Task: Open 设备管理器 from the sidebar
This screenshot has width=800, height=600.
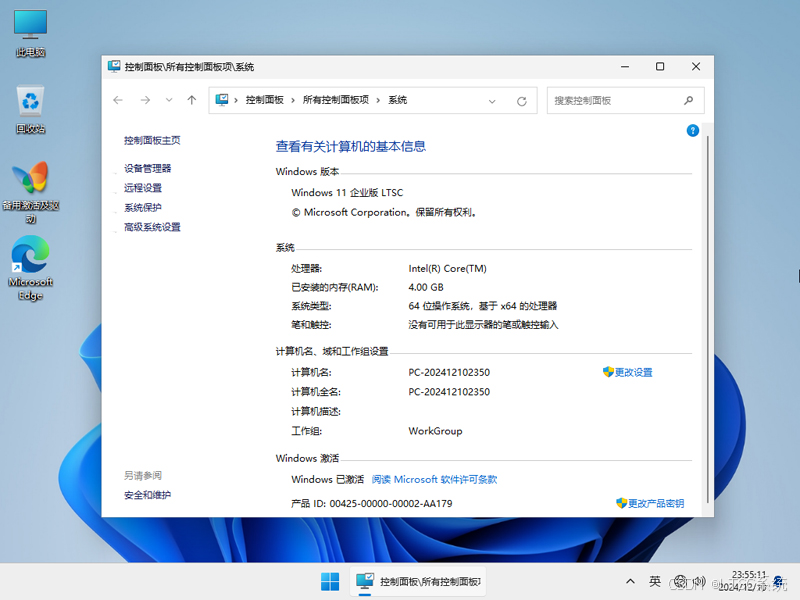Action: coord(147,168)
